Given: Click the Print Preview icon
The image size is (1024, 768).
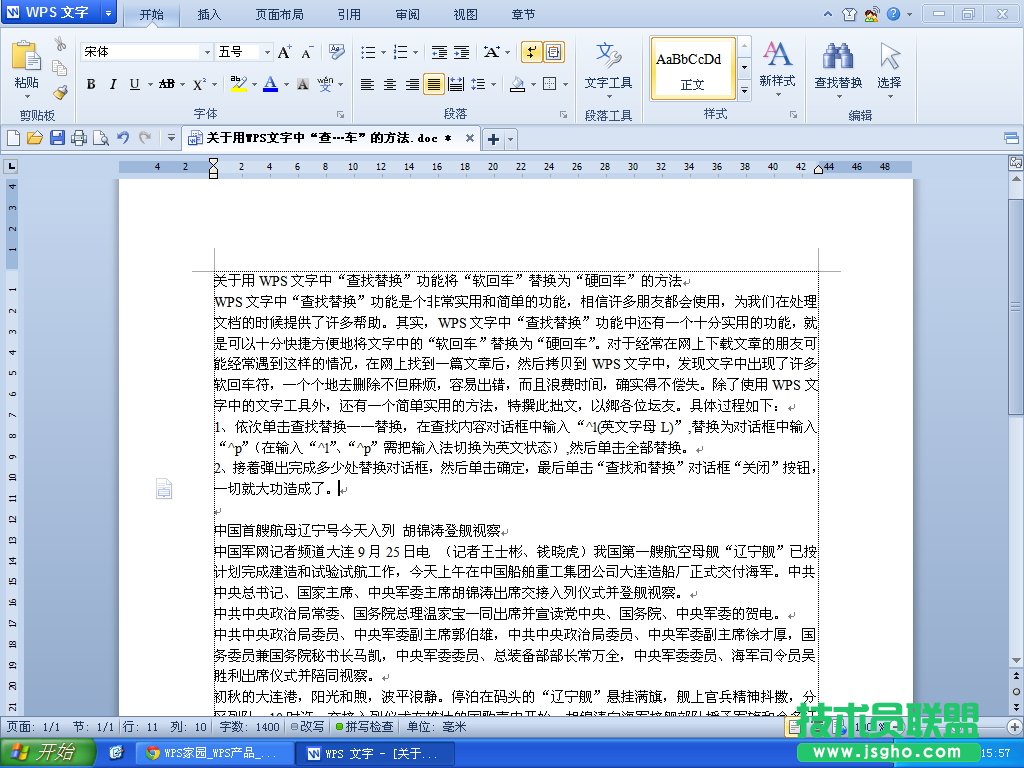Looking at the screenshot, I should [100, 138].
